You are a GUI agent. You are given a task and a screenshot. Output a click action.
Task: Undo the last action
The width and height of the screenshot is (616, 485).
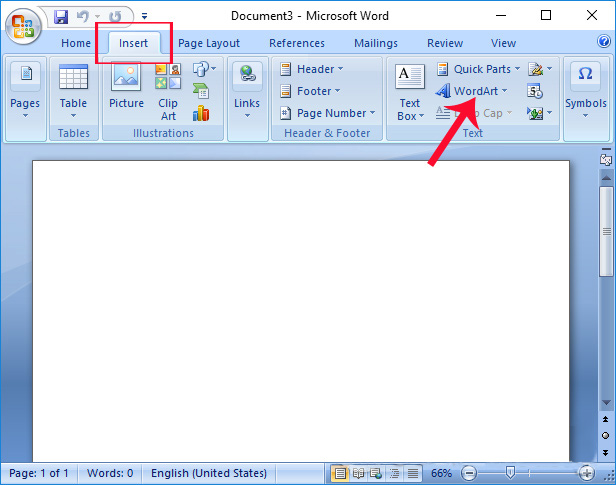(x=82, y=16)
